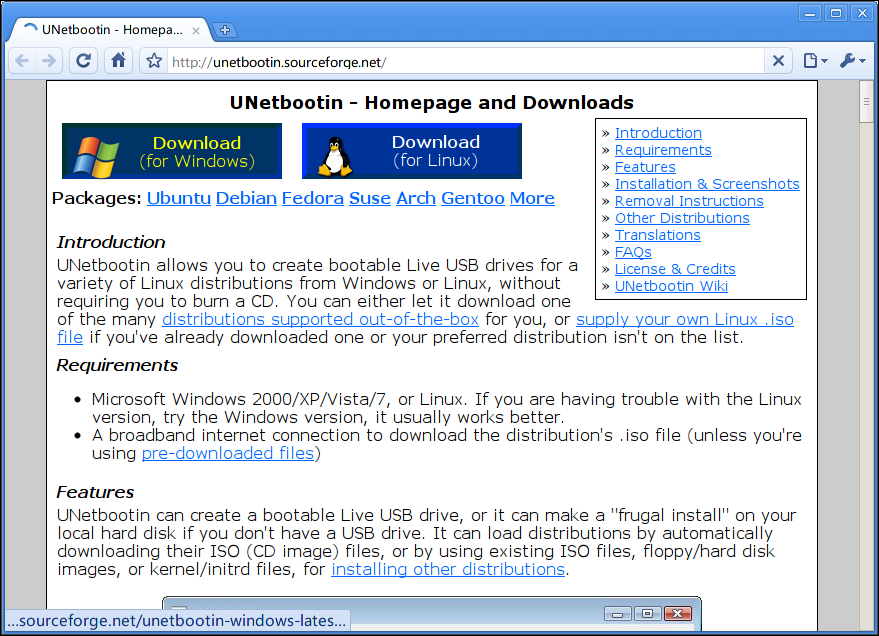Open the Arch package link
The height and width of the screenshot is (636, 879).
pyautogui.click(x=416, y=198)
